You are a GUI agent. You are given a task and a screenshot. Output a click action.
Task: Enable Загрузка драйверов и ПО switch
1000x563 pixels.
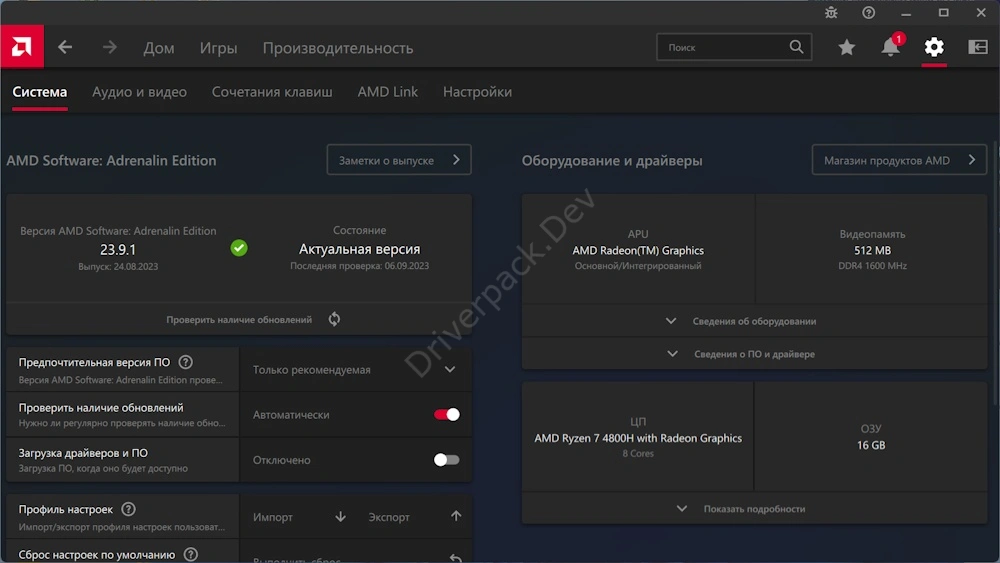(x=446, y=460)
